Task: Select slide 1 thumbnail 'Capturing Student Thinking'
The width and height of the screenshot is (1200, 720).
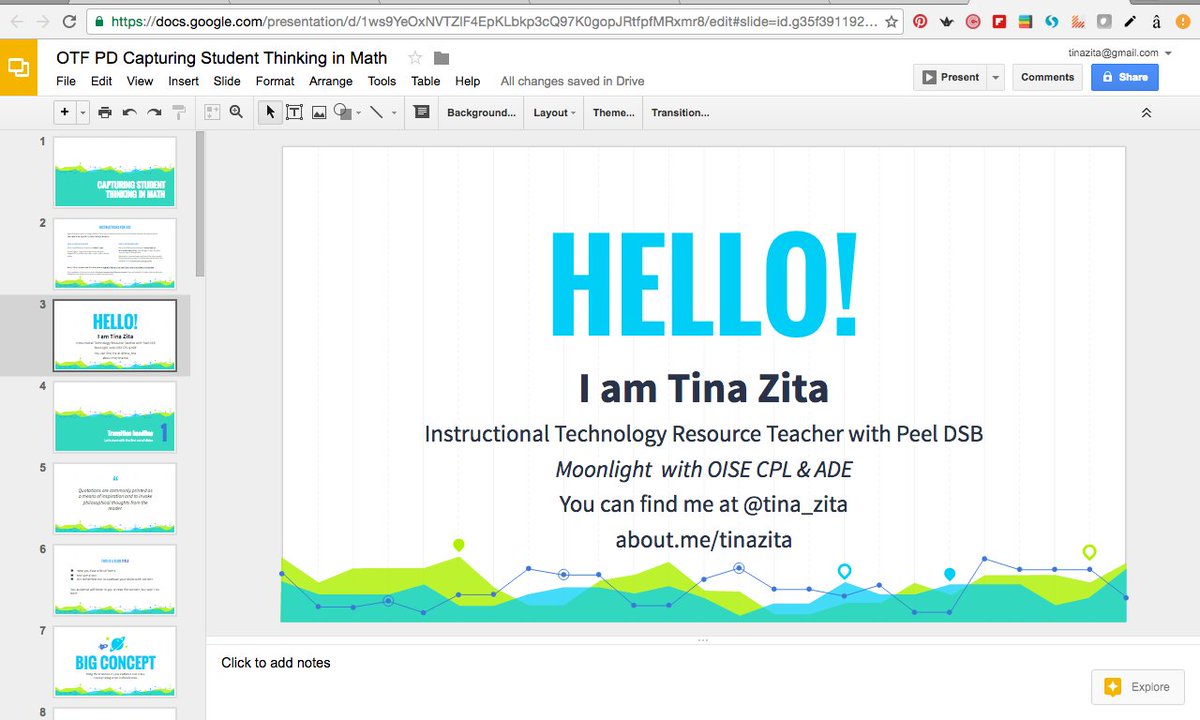Action: [114, 172]
